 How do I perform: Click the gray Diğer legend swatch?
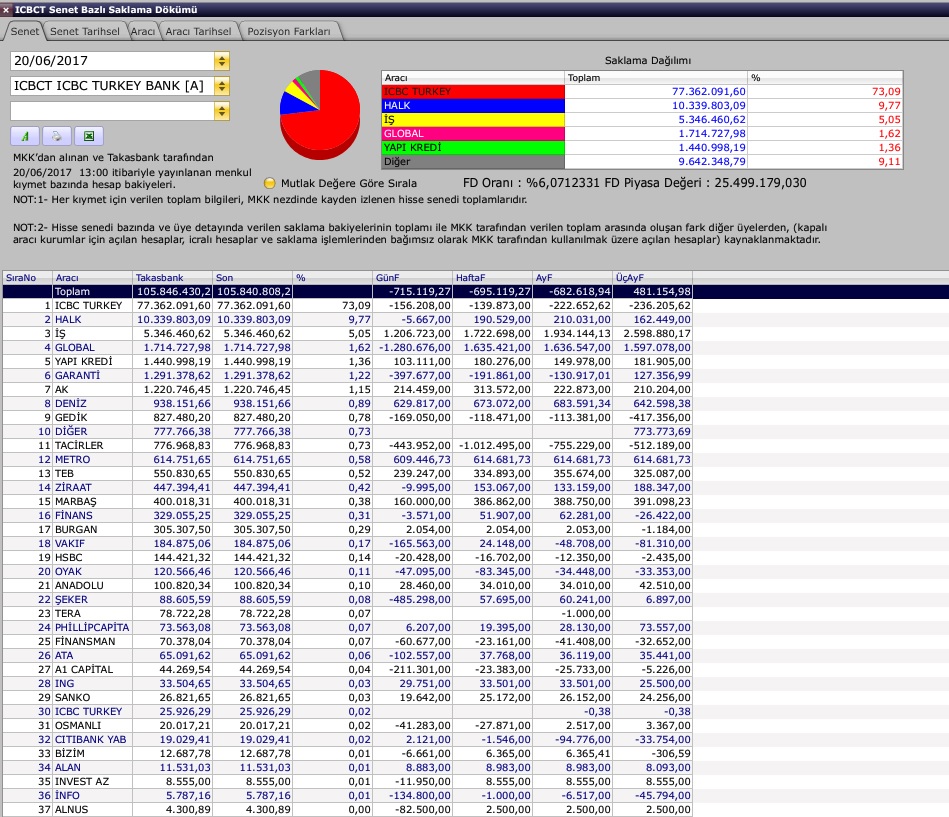(x=473, y=162)
